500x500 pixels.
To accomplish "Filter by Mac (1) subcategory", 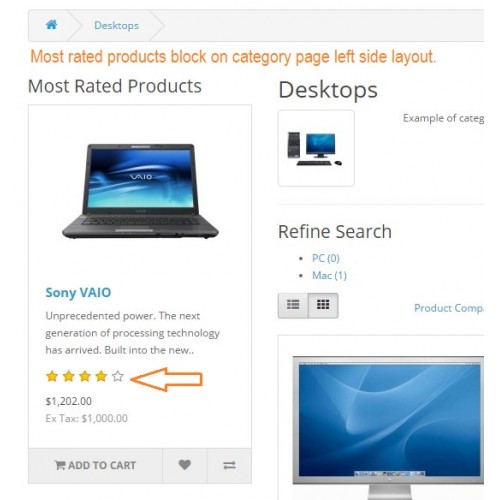I will [x=329, y=275].
